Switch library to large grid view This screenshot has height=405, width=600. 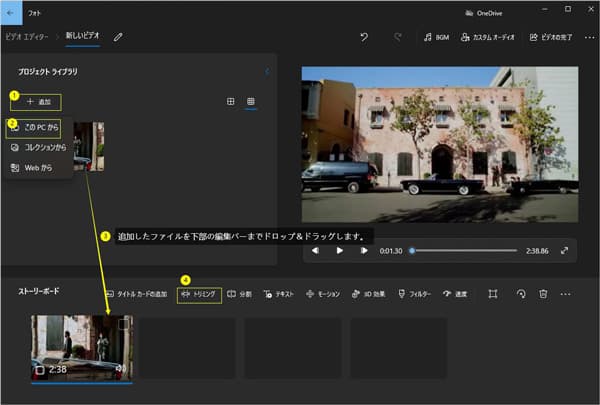click(x=231, y=102)
